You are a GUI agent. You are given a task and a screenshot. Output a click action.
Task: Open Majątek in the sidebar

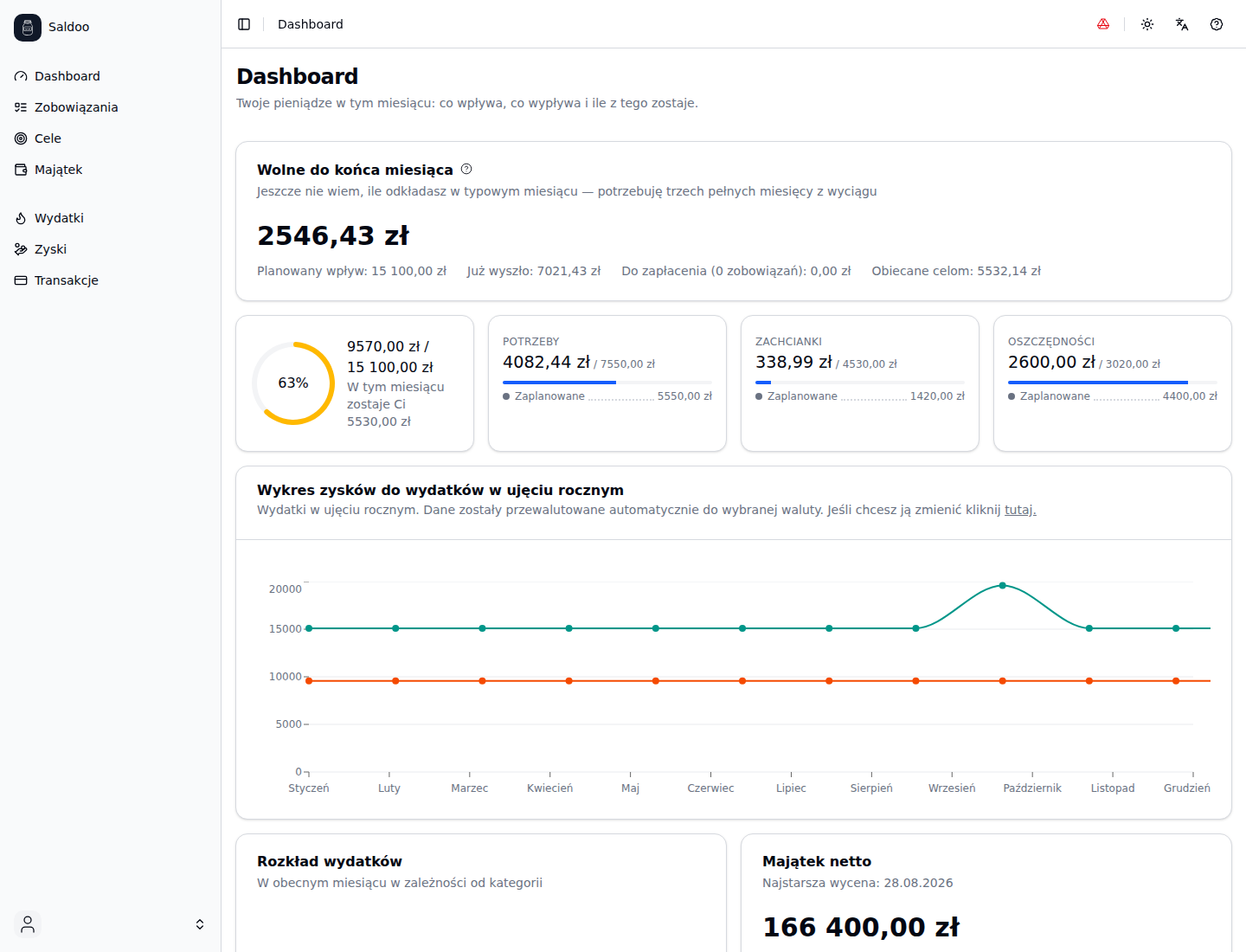tap(111, 170)
